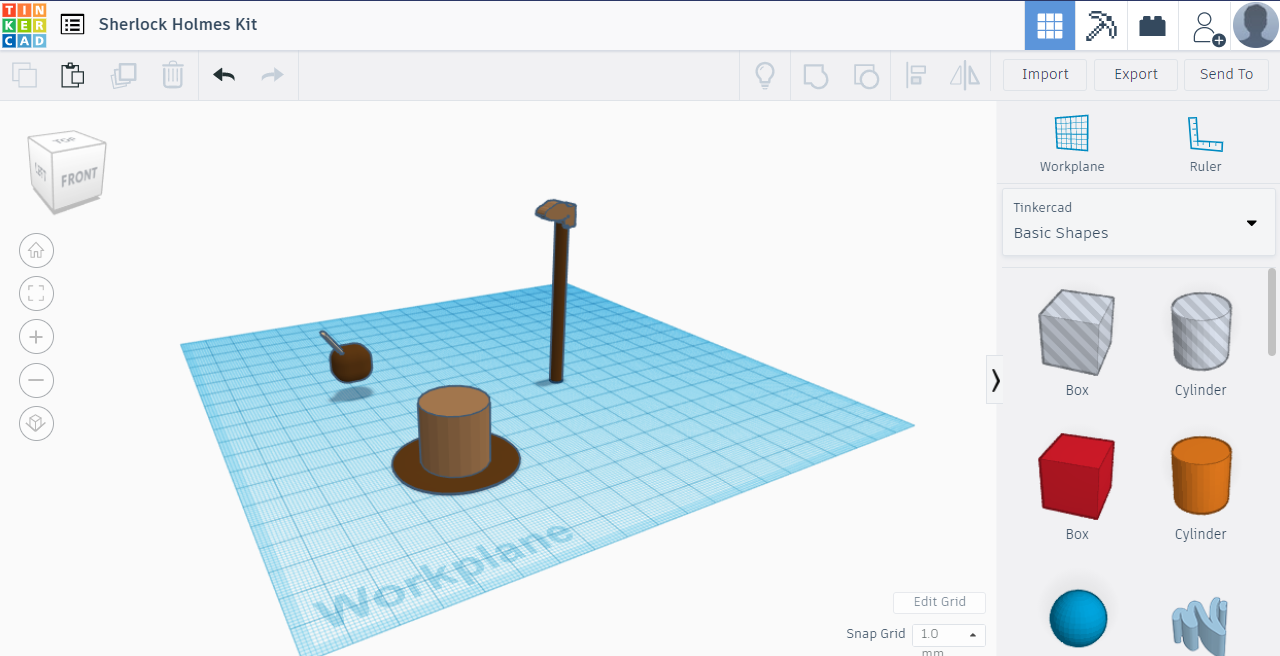Toggle the Show all lightbulb icon
1280x656 pixels.
click(x=765, y=75)
